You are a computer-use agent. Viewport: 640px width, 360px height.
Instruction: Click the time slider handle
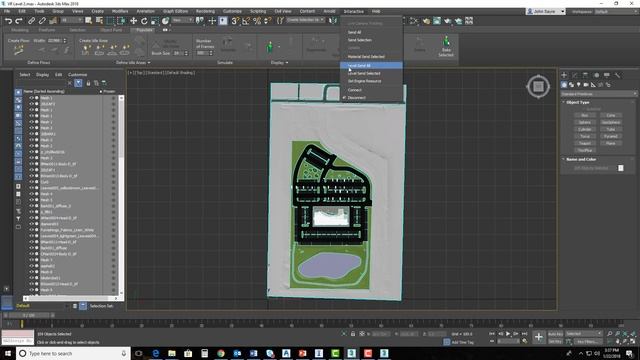point(29,316)
